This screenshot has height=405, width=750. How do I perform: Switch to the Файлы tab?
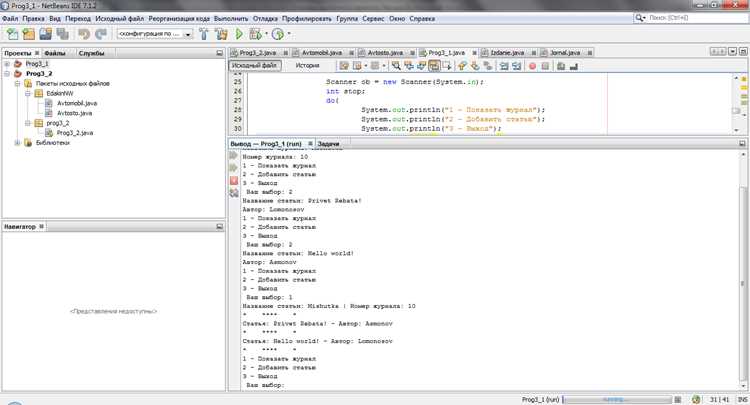pyautogui.click(x=55, y=53)
